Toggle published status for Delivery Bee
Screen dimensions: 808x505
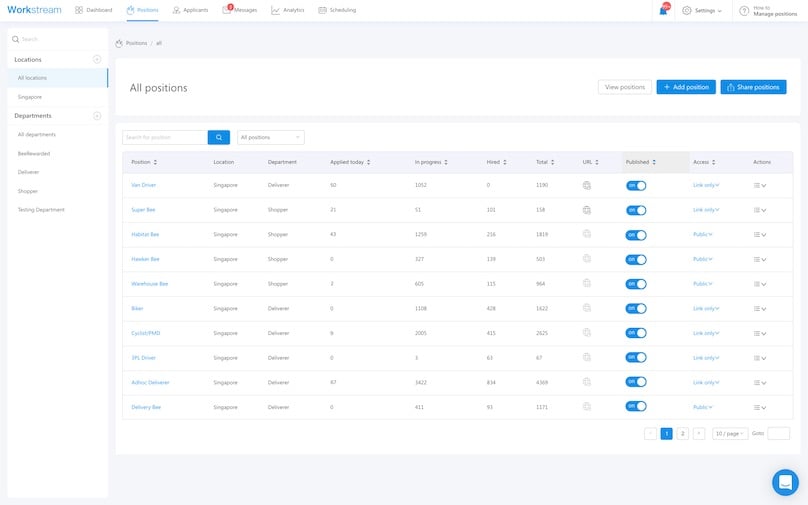(x=635, y=407)
